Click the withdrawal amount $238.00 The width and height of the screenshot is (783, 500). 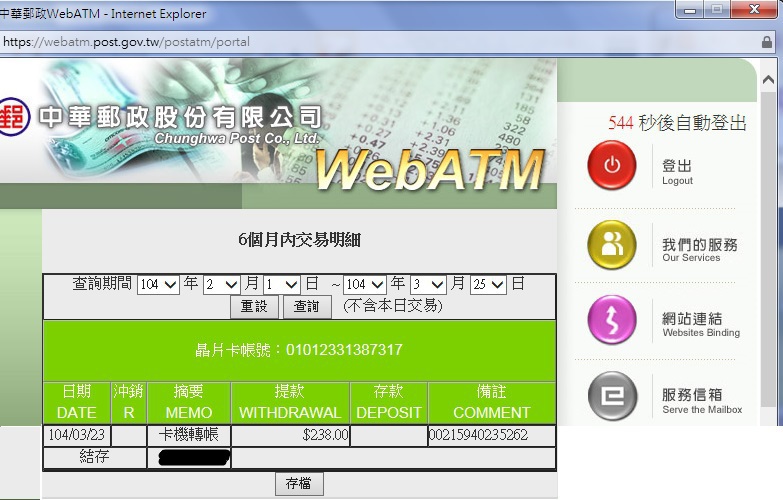click(x=325, y=435)
